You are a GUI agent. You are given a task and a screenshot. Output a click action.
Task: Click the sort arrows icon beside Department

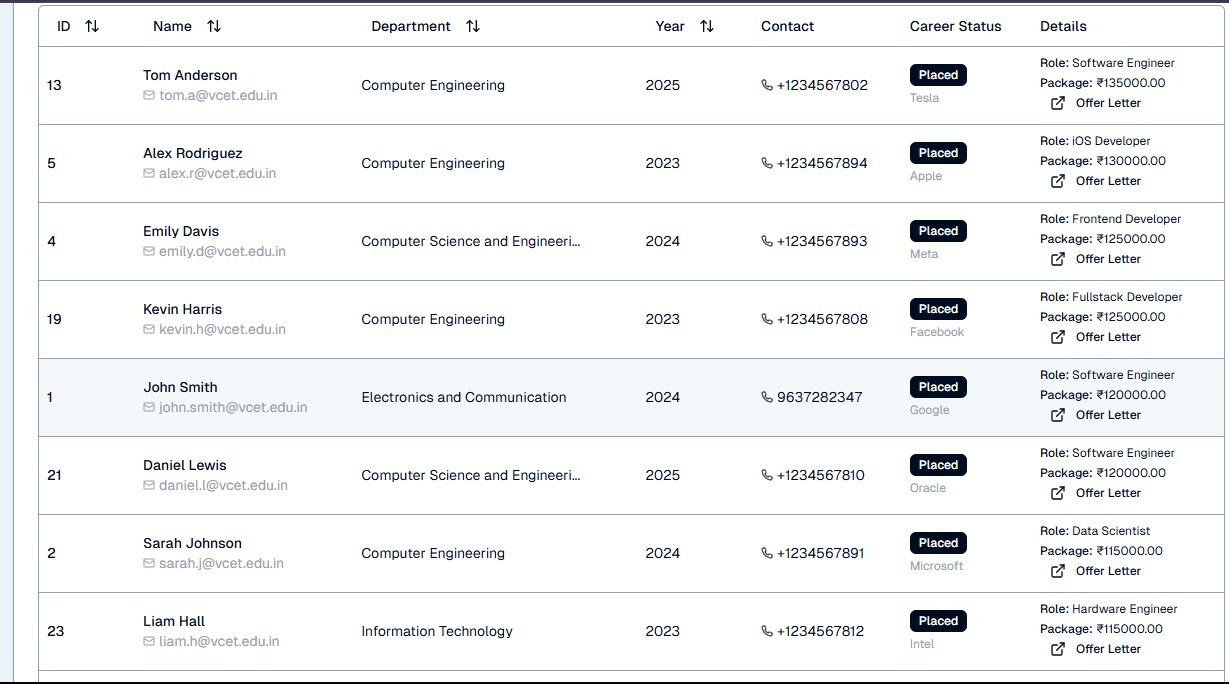point(473,27)
